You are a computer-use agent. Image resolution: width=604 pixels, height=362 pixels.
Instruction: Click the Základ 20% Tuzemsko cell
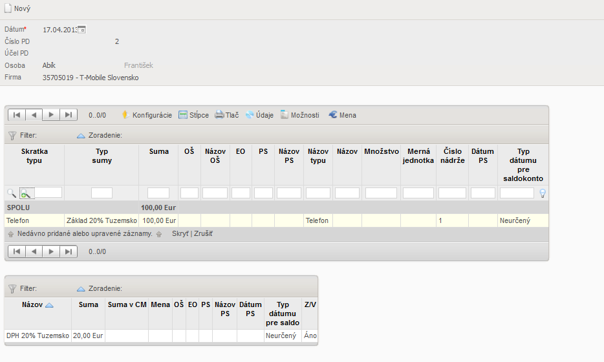pyautogui.click(x=102, y=221)
